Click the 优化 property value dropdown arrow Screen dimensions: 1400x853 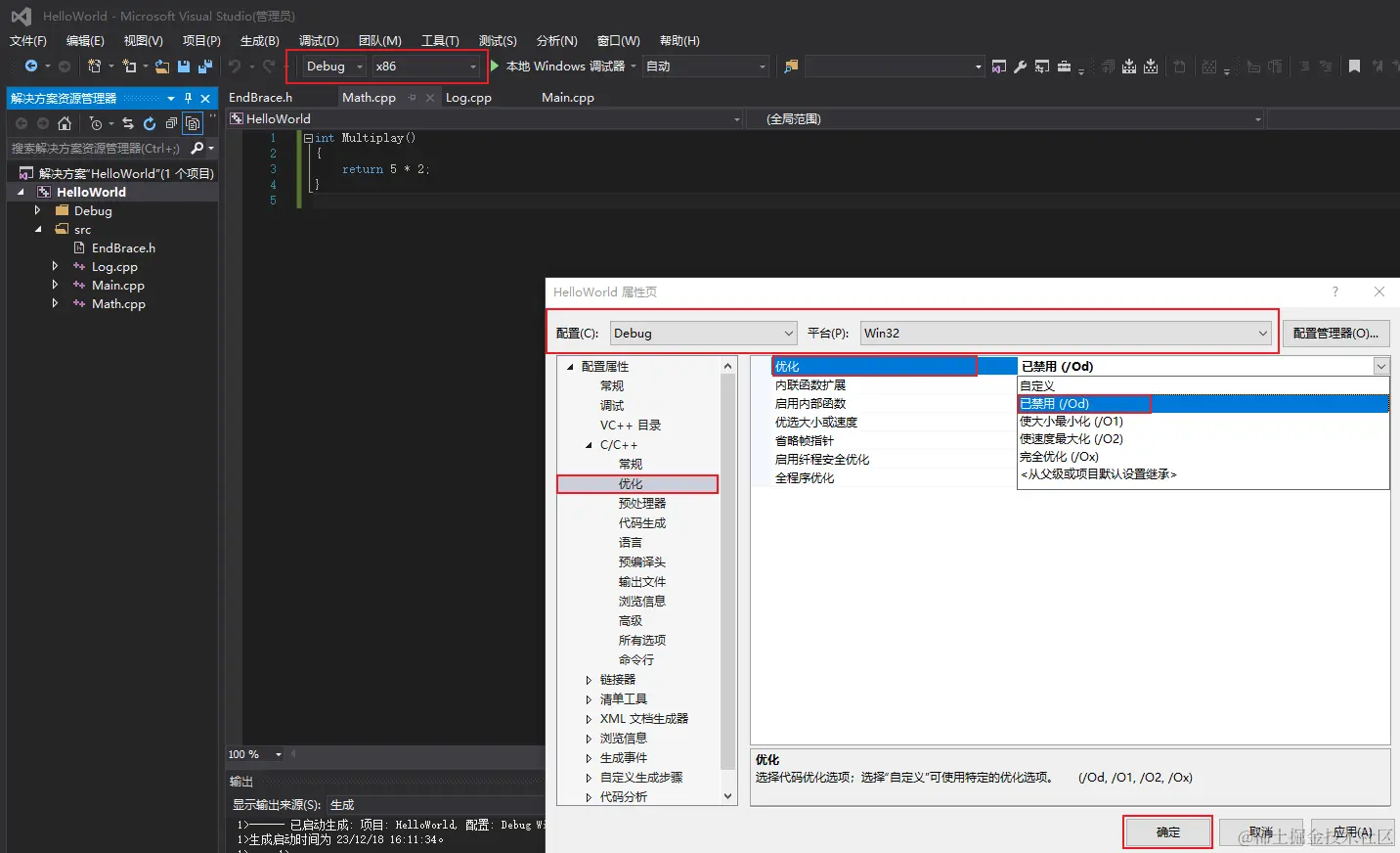point(1380,366)
